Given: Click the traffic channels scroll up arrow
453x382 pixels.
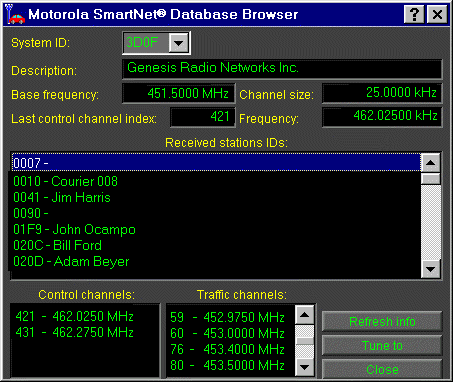Looking at the screenshot, I should click(x=305, y=315).
